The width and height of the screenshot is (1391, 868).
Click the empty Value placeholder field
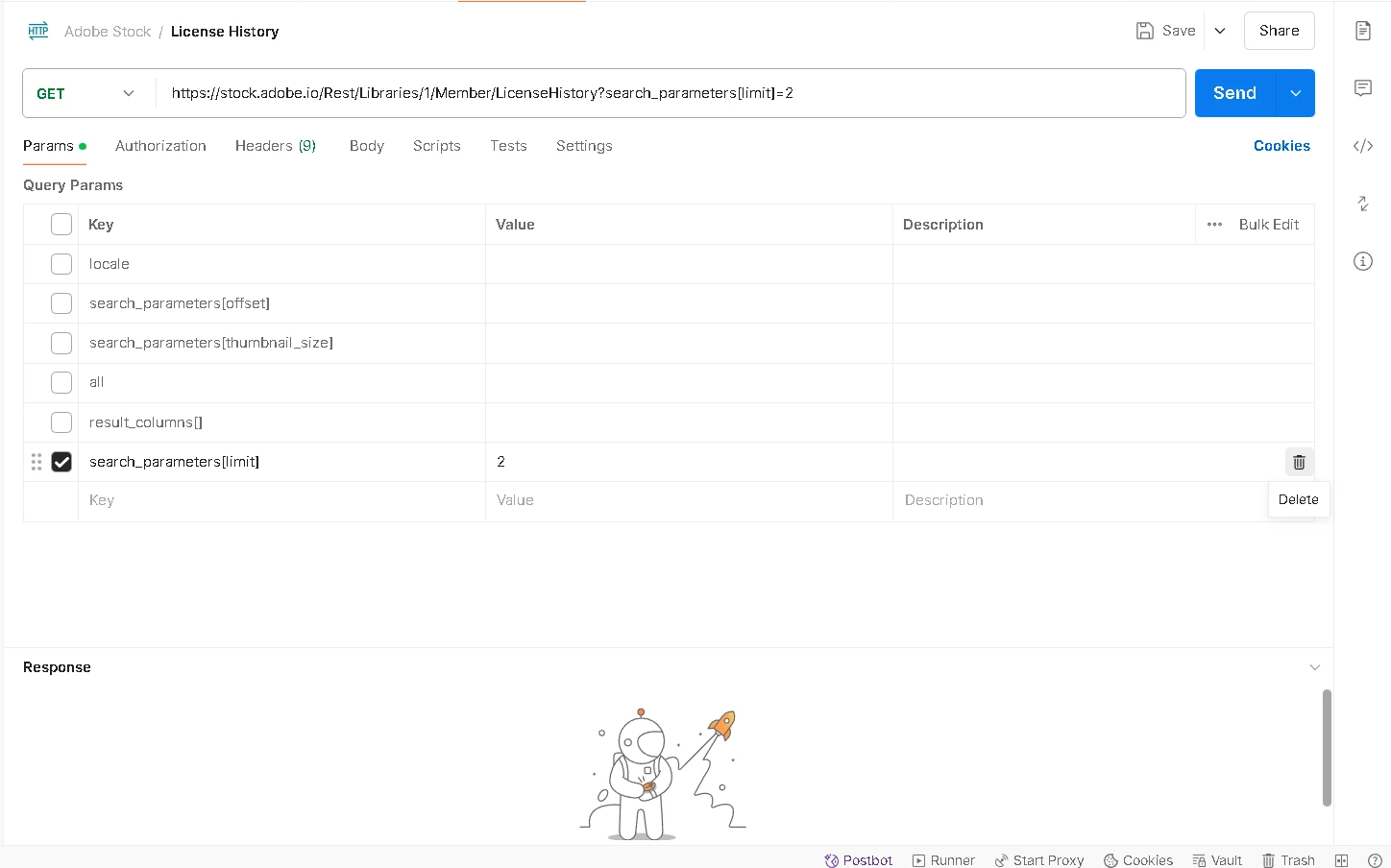pos(689,500)
